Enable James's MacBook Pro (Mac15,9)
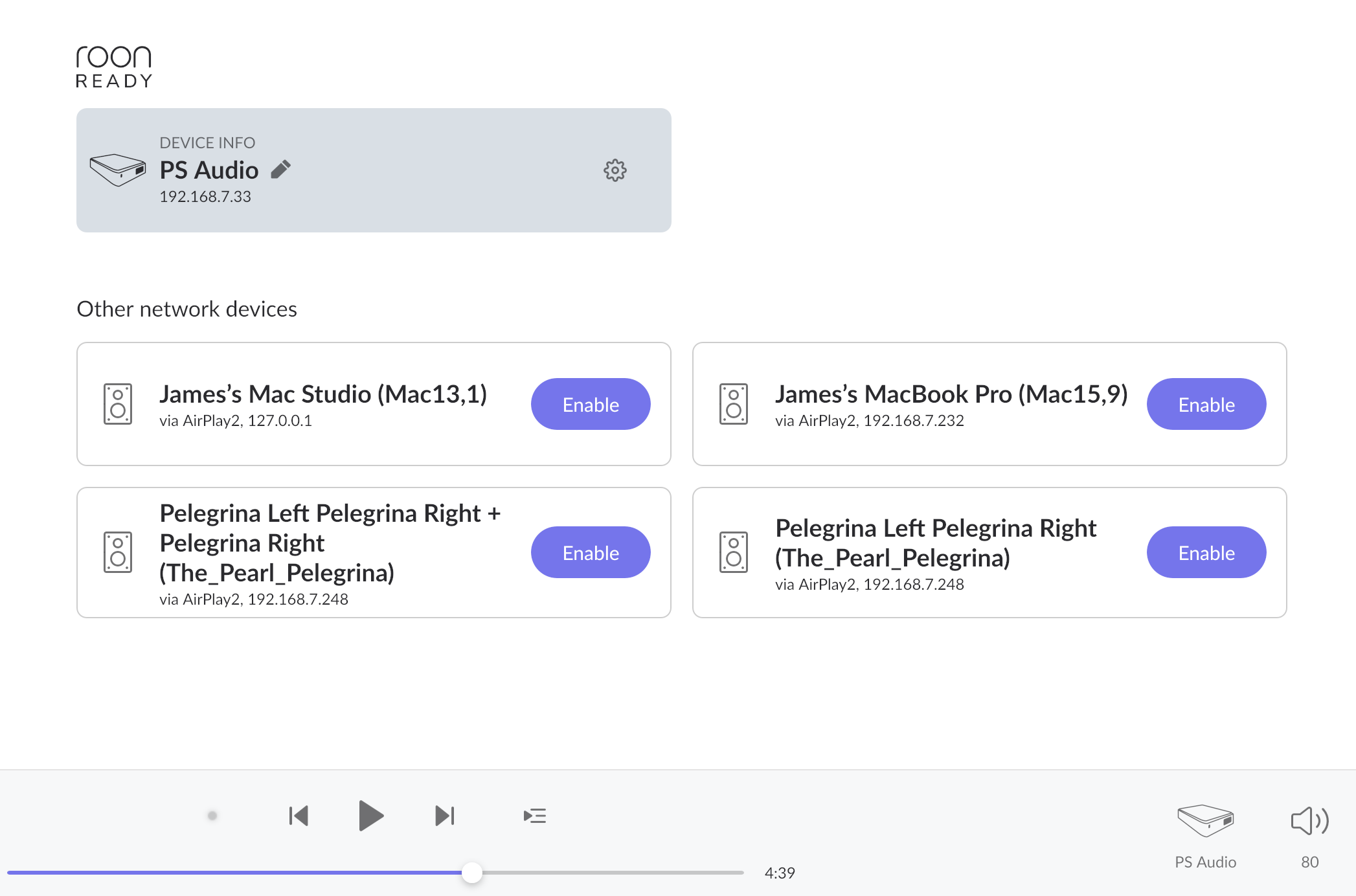 coord(1206,404)
